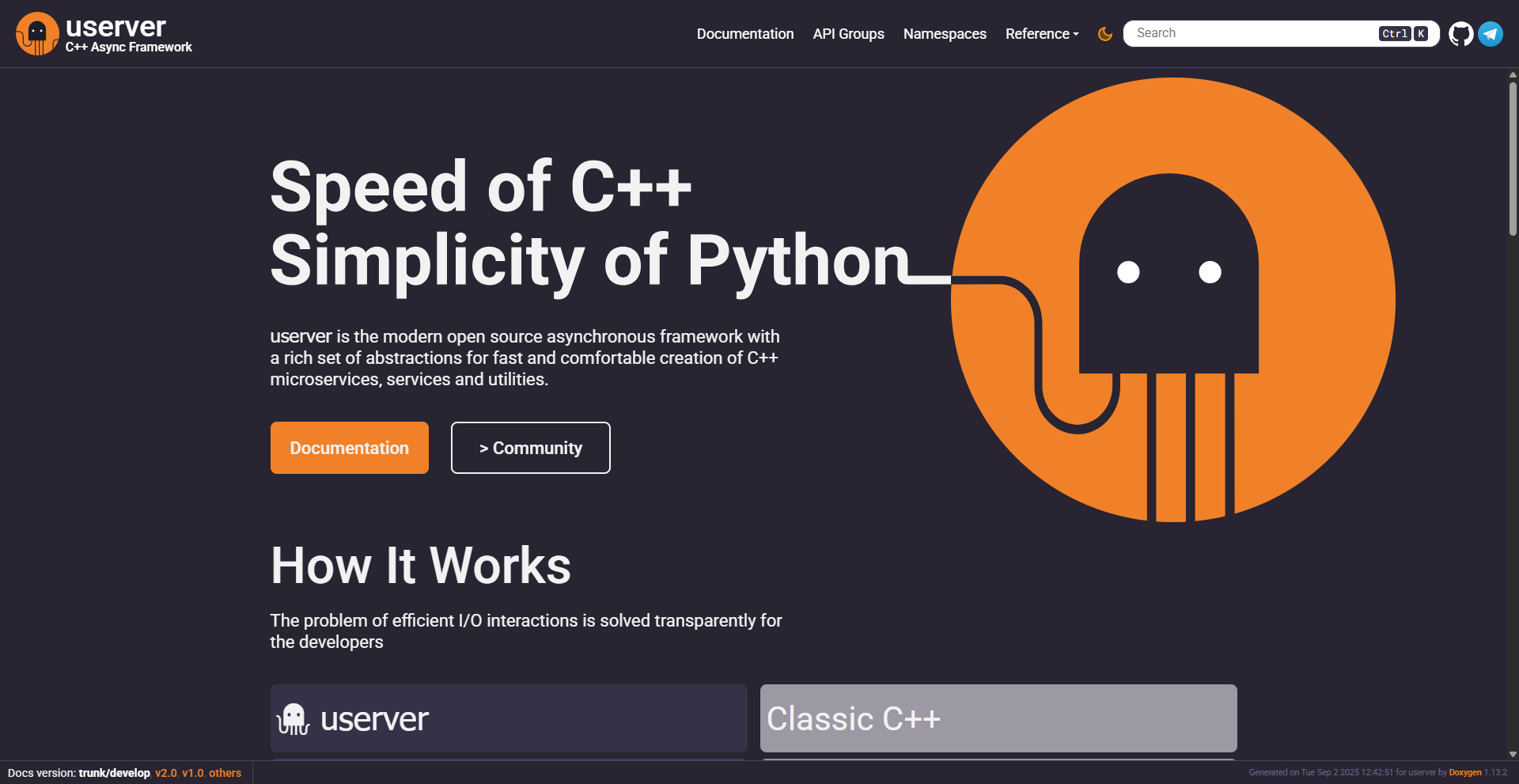Image resolution: width=1519 pixels, height=784 pixels.
Task: Click the page's vertical scrollbar thumb
Action: [x=1513, y=158]
